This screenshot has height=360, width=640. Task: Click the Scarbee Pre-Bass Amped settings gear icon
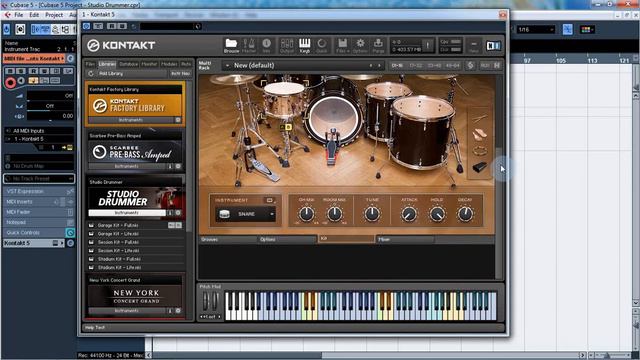[178, 167]
